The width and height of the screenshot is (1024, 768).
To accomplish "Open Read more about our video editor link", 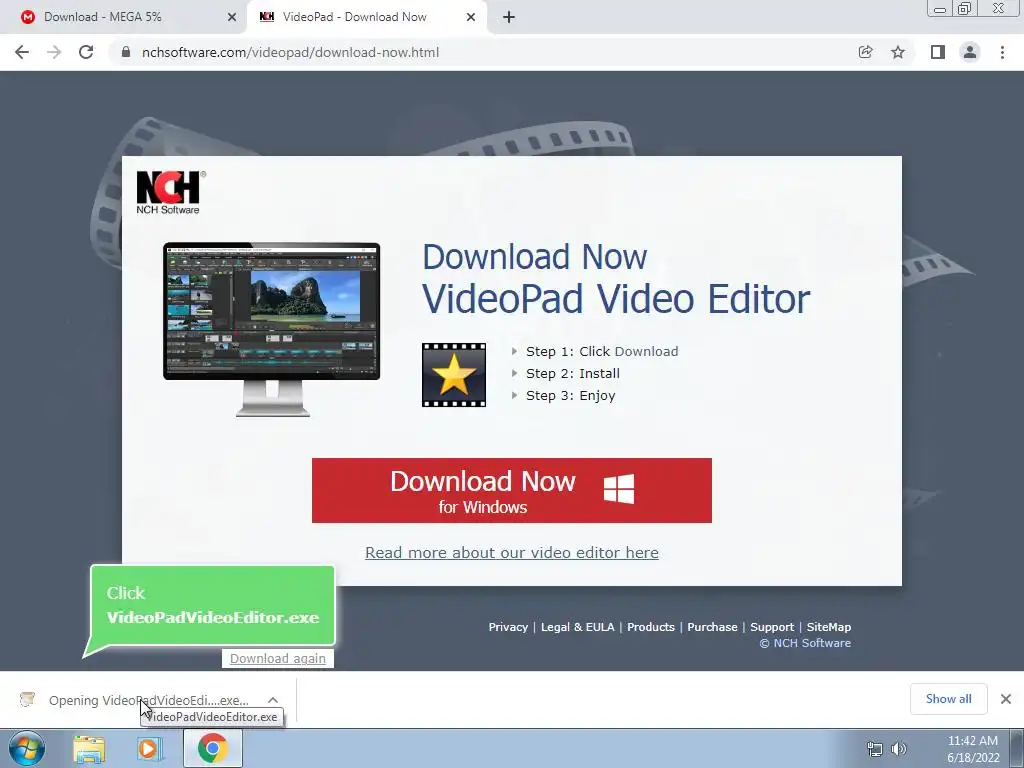I will (512, 552).
